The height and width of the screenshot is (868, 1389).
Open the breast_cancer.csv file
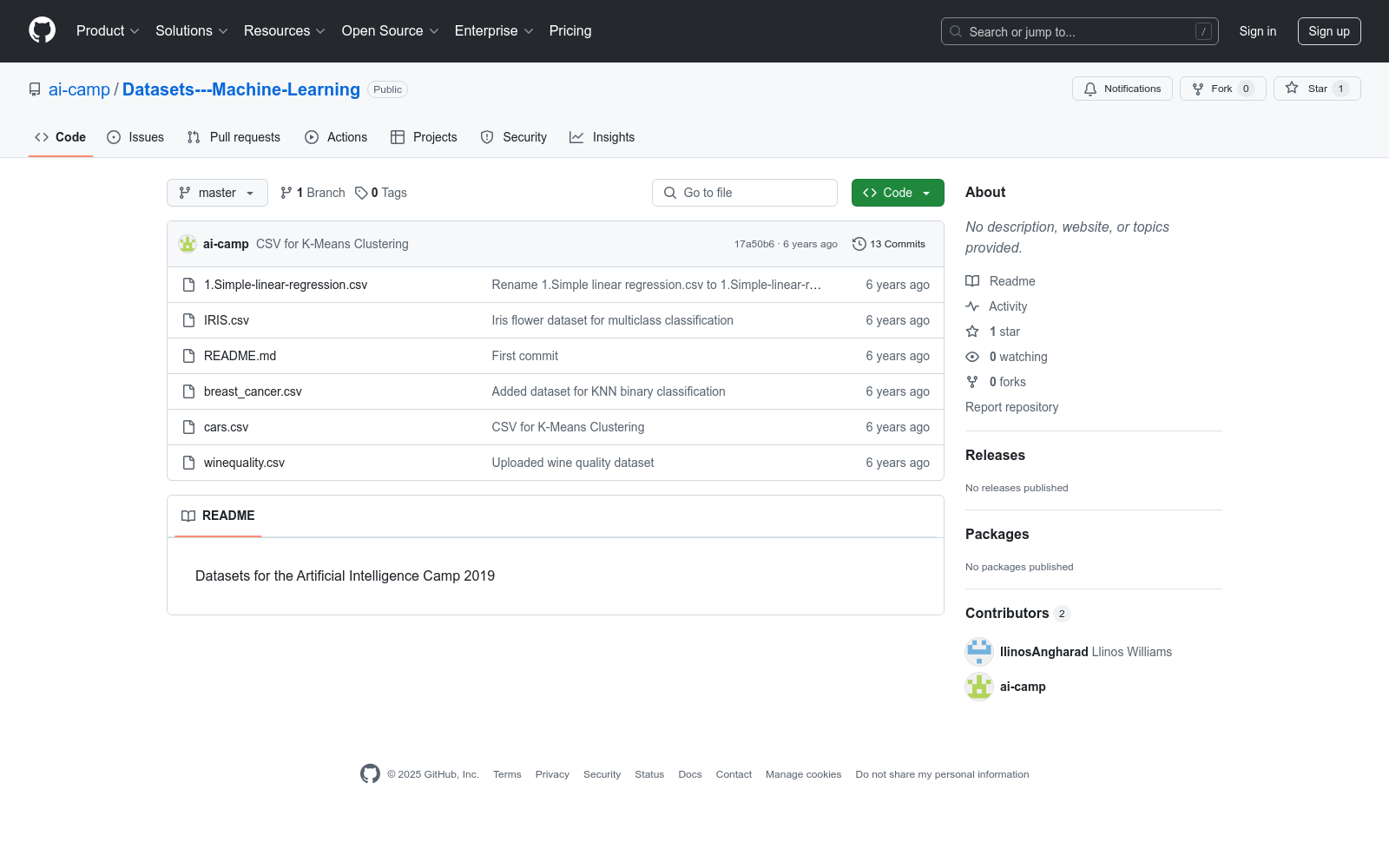tap(253, 391)
